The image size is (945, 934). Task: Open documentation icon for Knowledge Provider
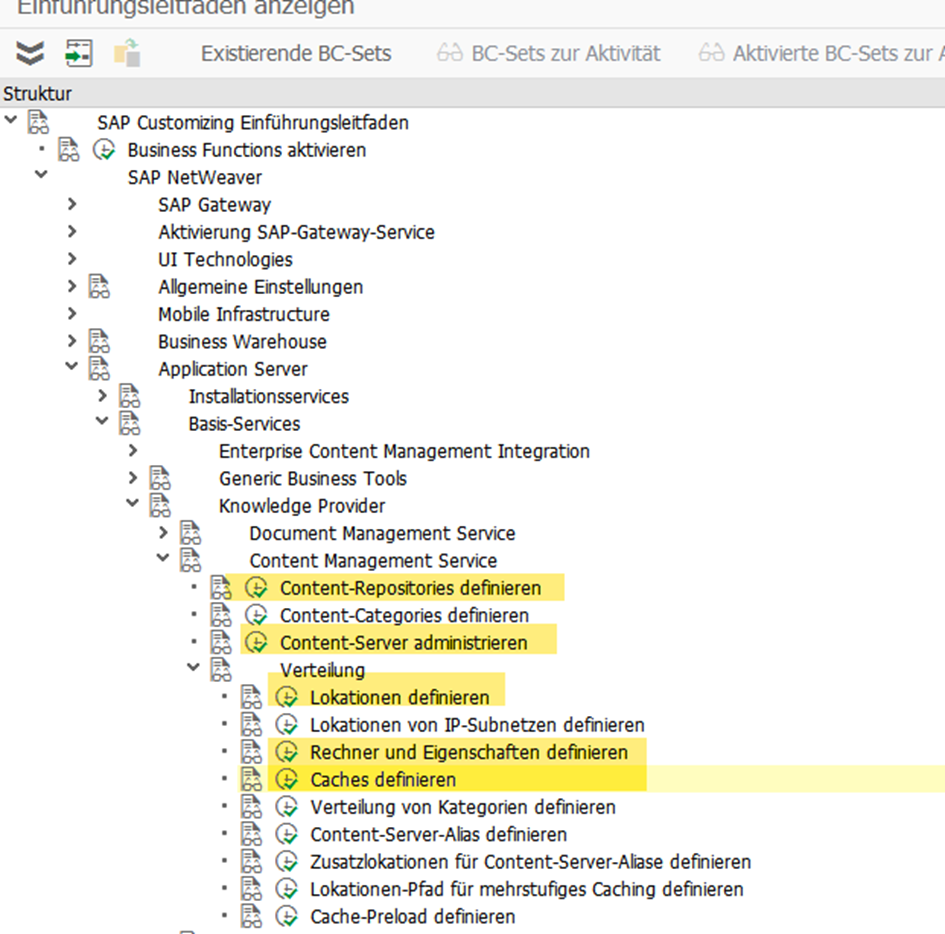click(x=160, y=506)
